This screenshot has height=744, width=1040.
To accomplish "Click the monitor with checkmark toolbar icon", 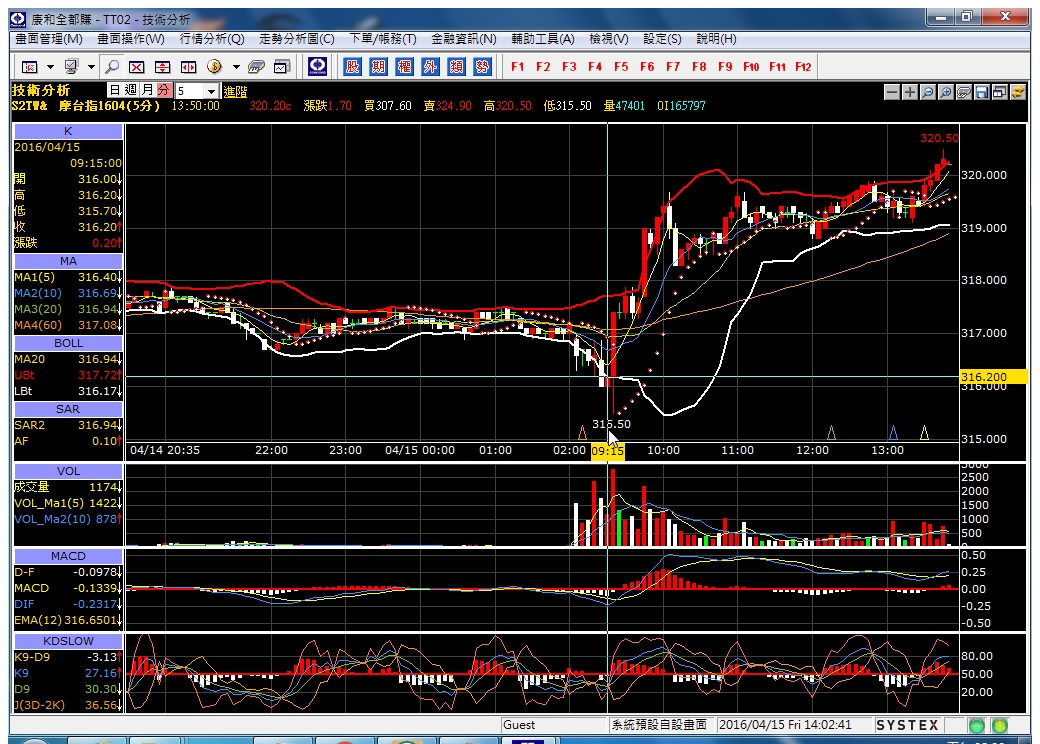I will pos(71,66).
